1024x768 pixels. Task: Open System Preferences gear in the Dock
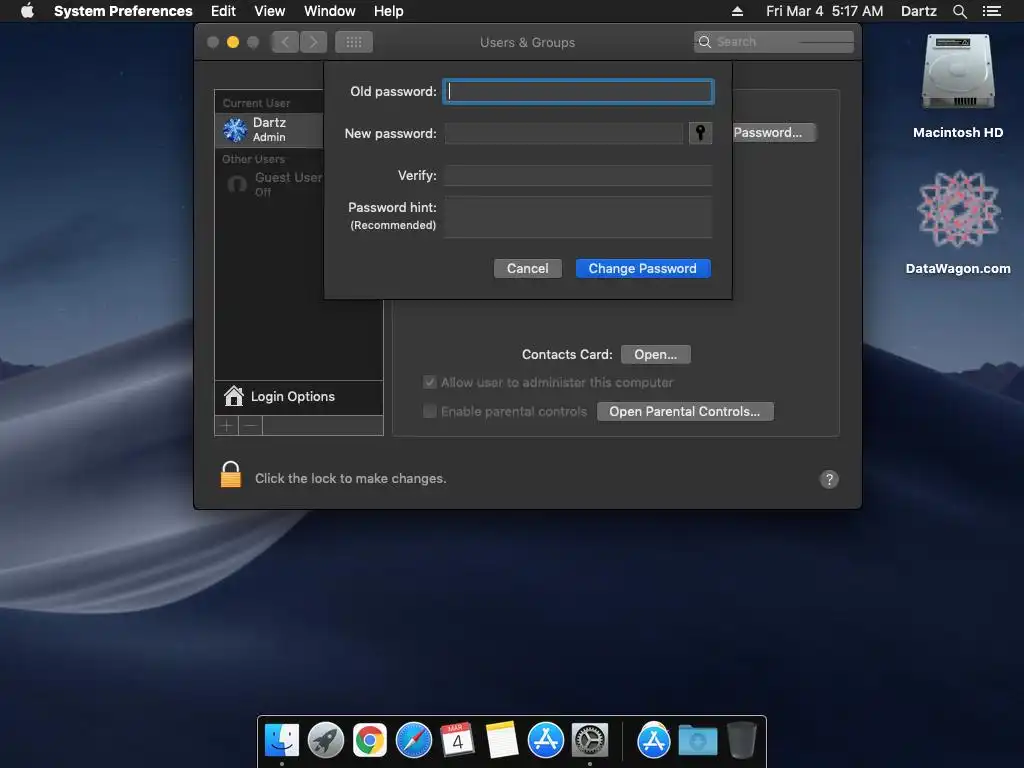(590, 740)
